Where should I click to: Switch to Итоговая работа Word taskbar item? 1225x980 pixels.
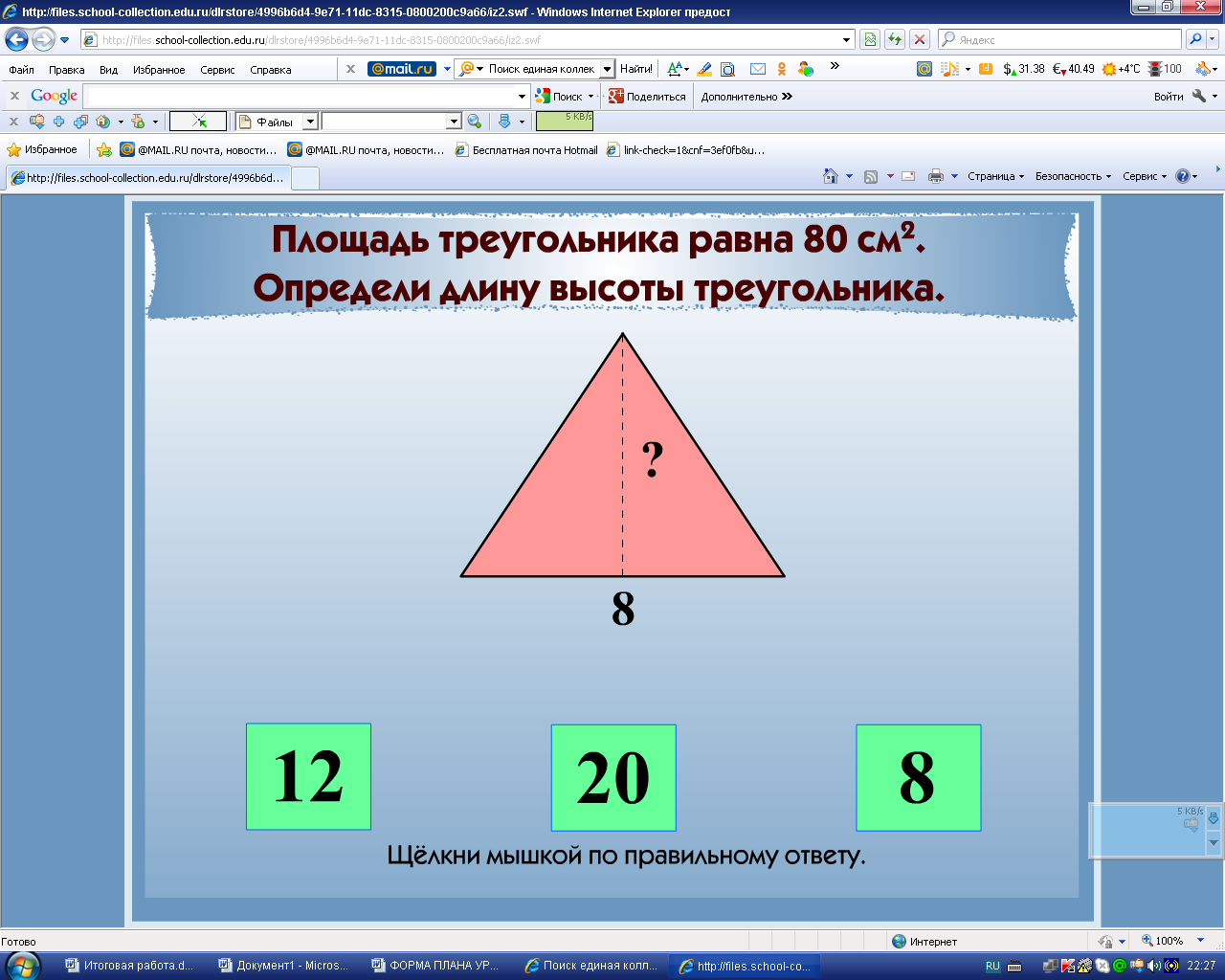pos(130,966)
